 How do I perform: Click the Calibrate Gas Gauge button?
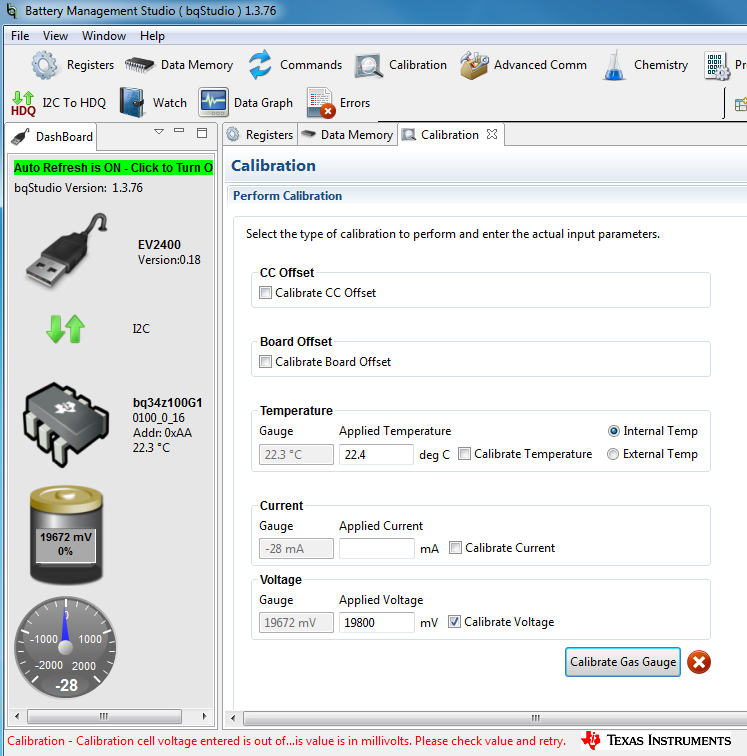(x=623, y=662)
